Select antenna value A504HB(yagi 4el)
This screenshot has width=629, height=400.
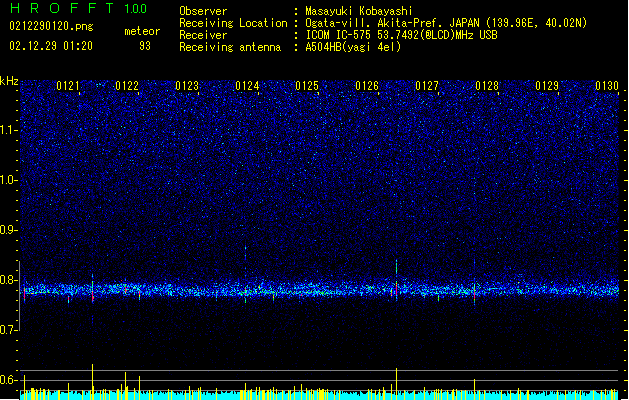point(353,47)
